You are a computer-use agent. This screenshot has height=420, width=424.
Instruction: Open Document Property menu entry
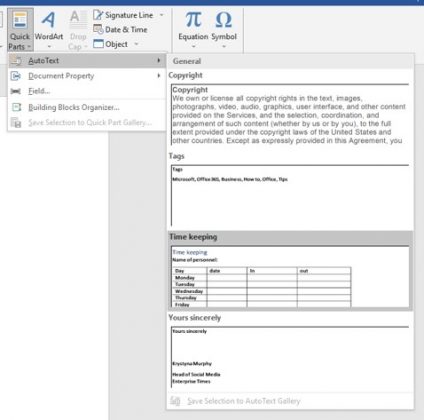coord(87,76)
